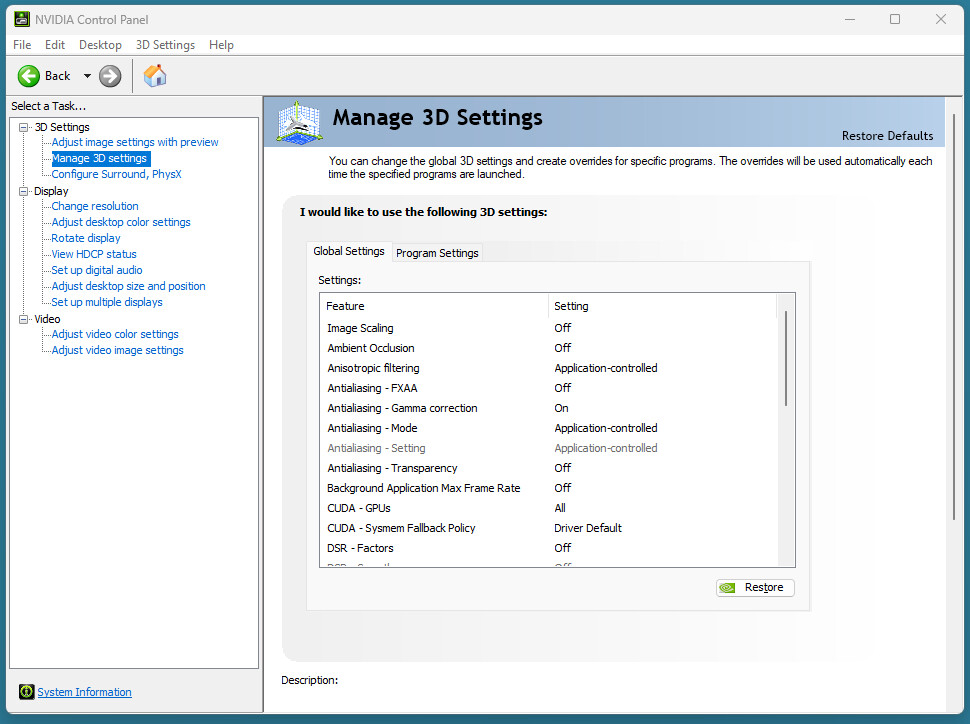Open View HDCP status task
Screen dimensions: 970x724
click(x=94, y=254)
